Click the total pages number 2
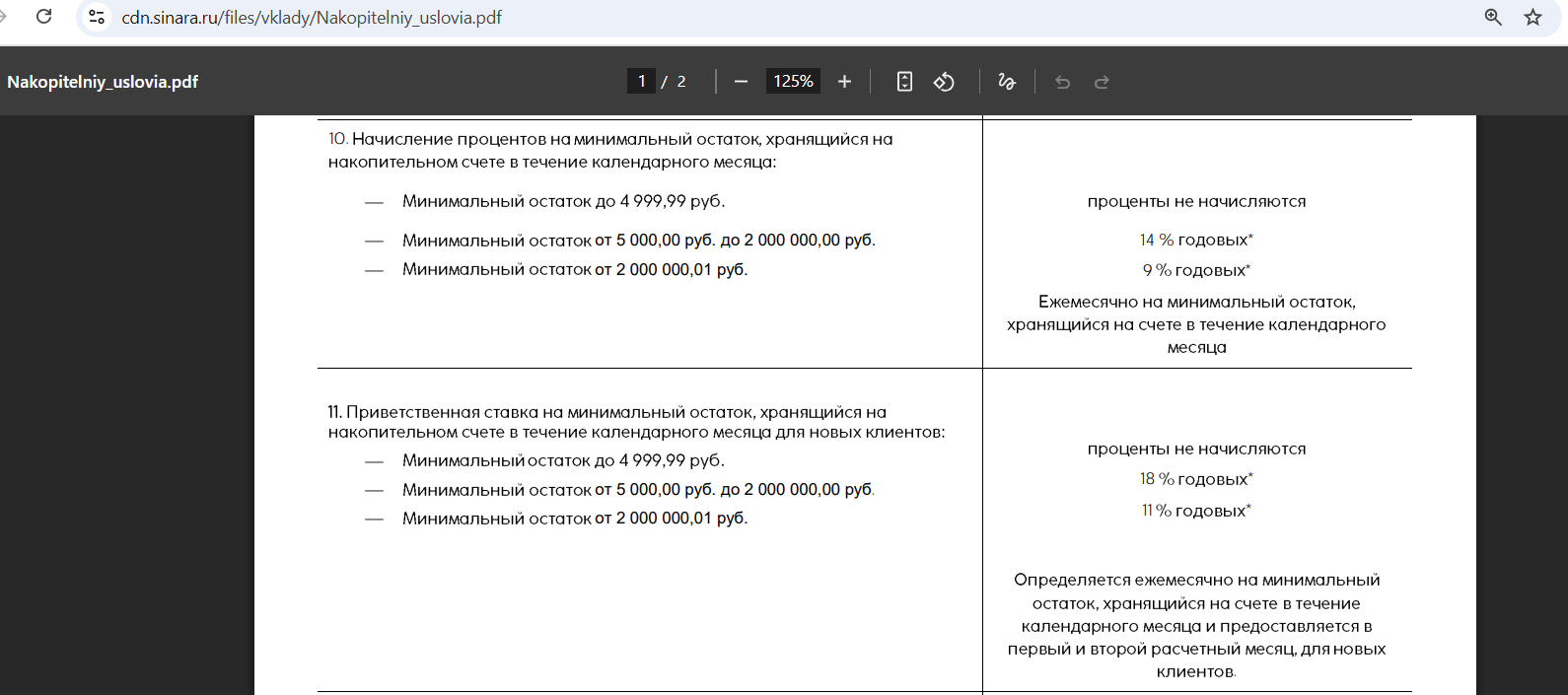This screenshot has height=695, width=1568. 680,82
